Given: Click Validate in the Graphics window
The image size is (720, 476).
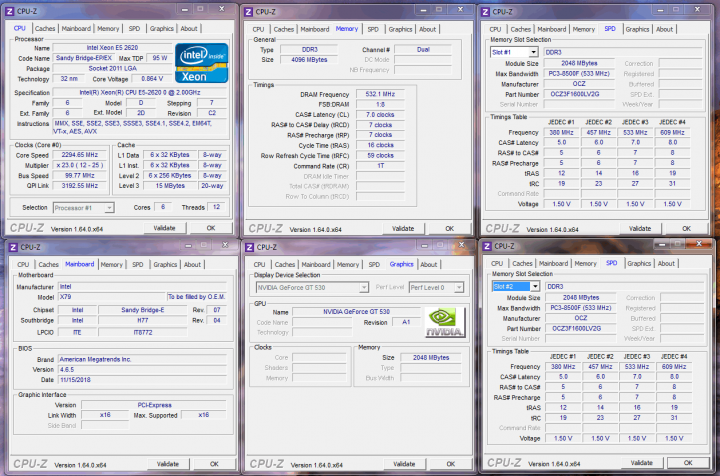Looking at the screenshot, I should tap(404, 464).
